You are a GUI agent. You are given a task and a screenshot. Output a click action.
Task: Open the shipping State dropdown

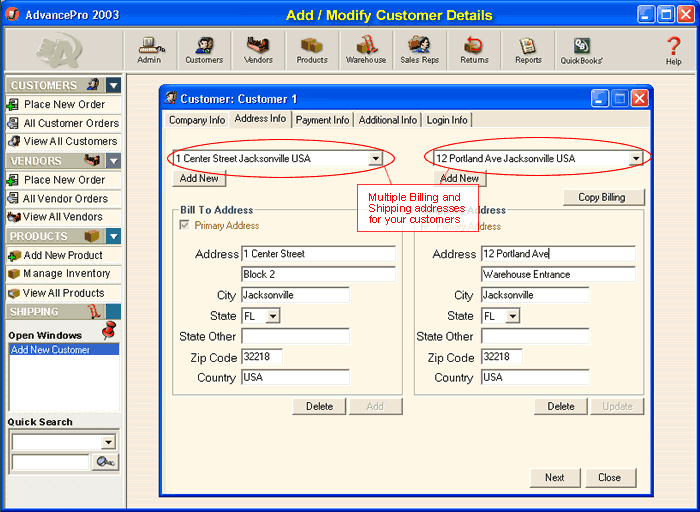point(513,316)
